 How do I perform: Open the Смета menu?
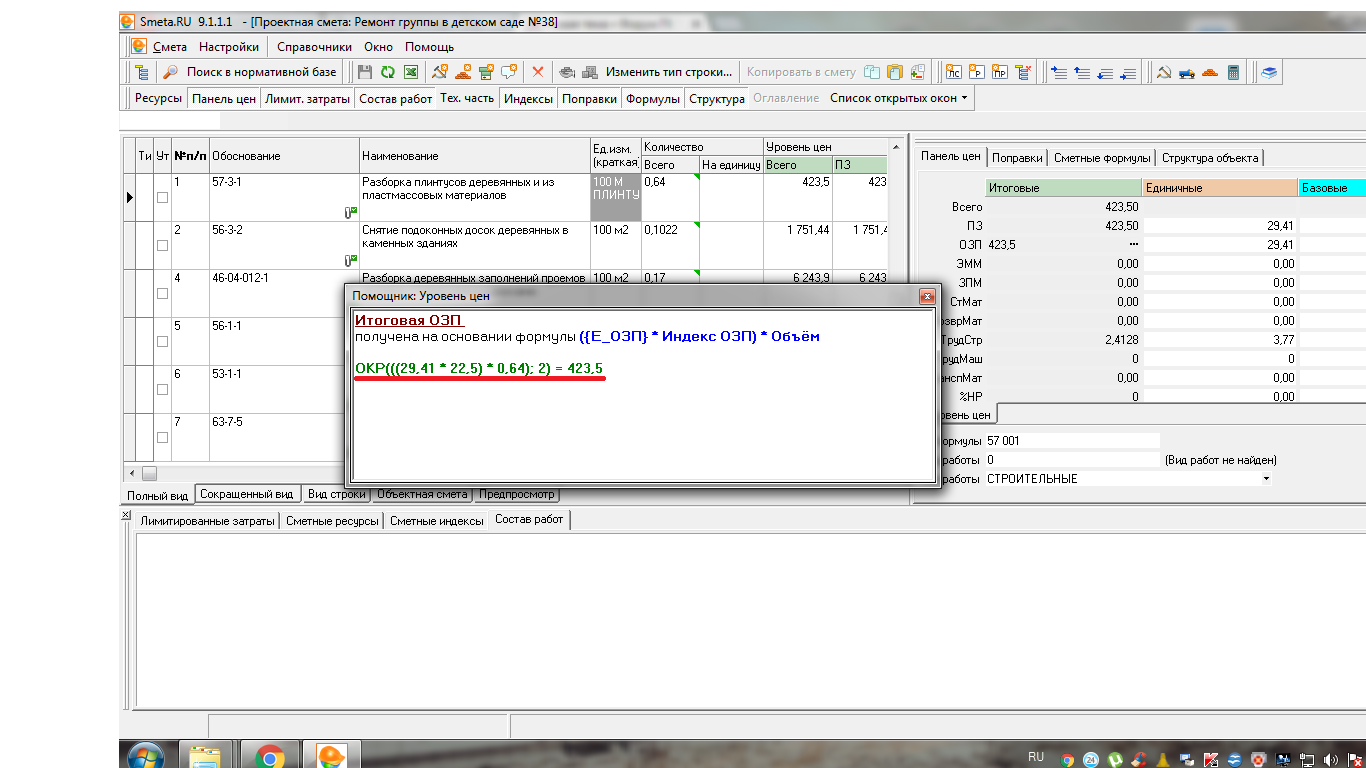(x=170, y=46)
